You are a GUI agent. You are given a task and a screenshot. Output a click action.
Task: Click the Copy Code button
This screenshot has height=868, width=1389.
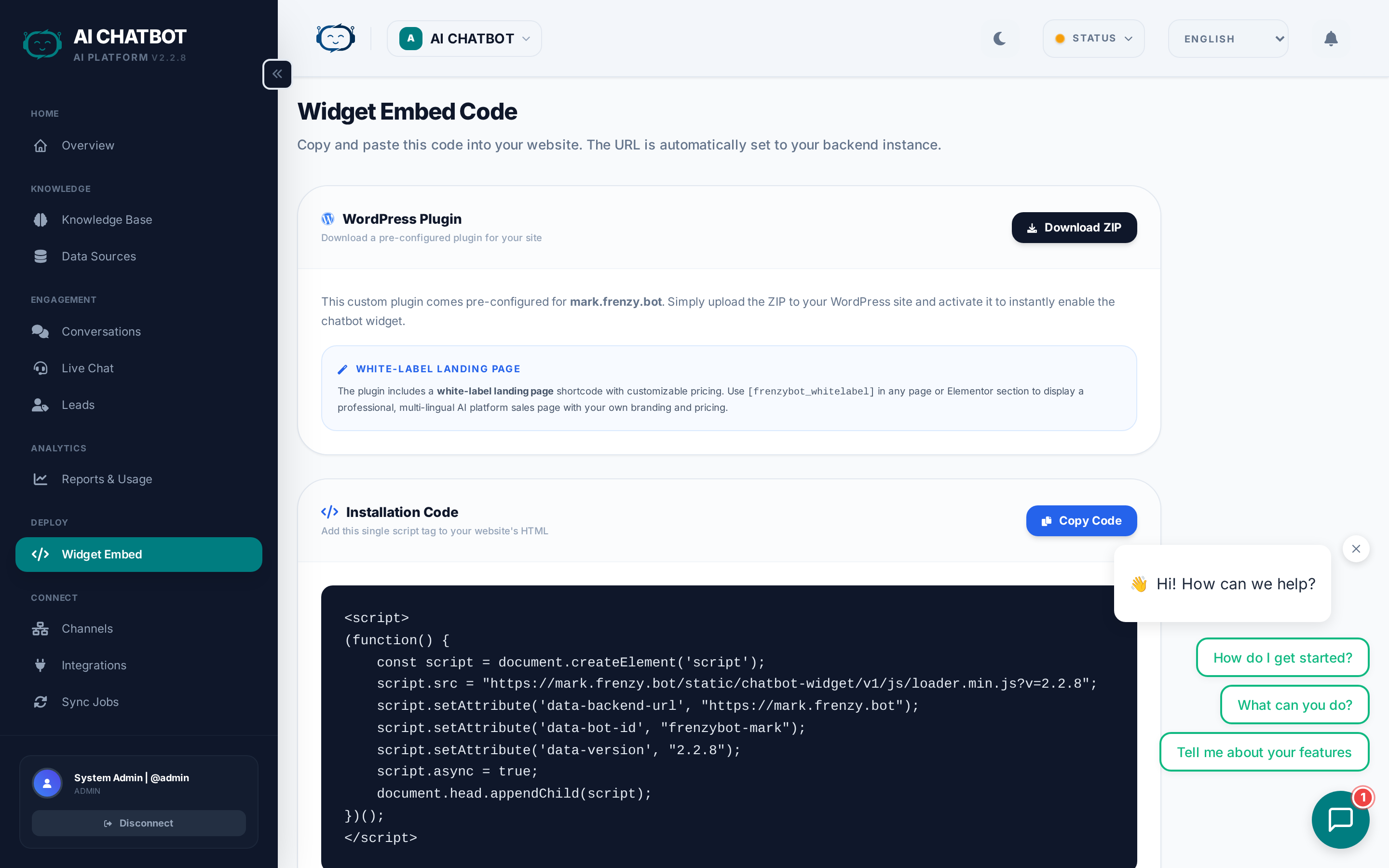(x=1081, y=521)
